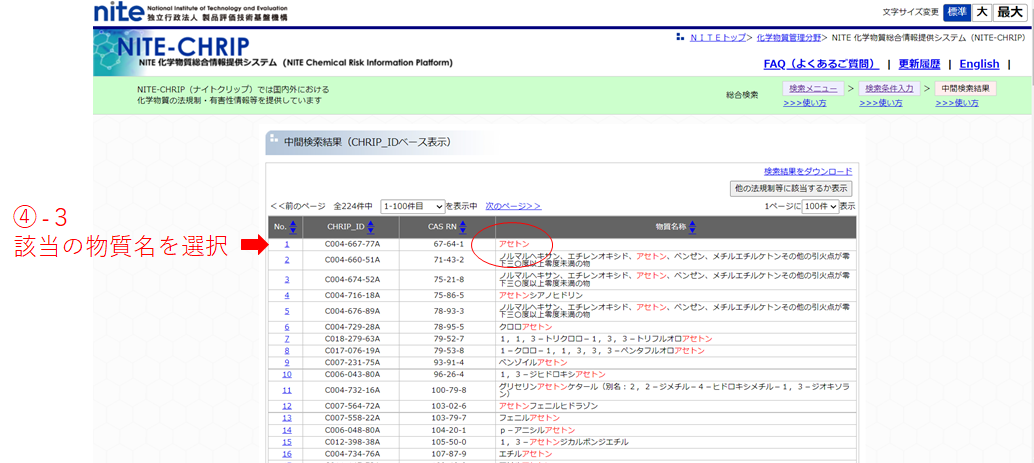
Task: Open 使い方 help under 検索条件入力
Action: [x=881, y=104]
